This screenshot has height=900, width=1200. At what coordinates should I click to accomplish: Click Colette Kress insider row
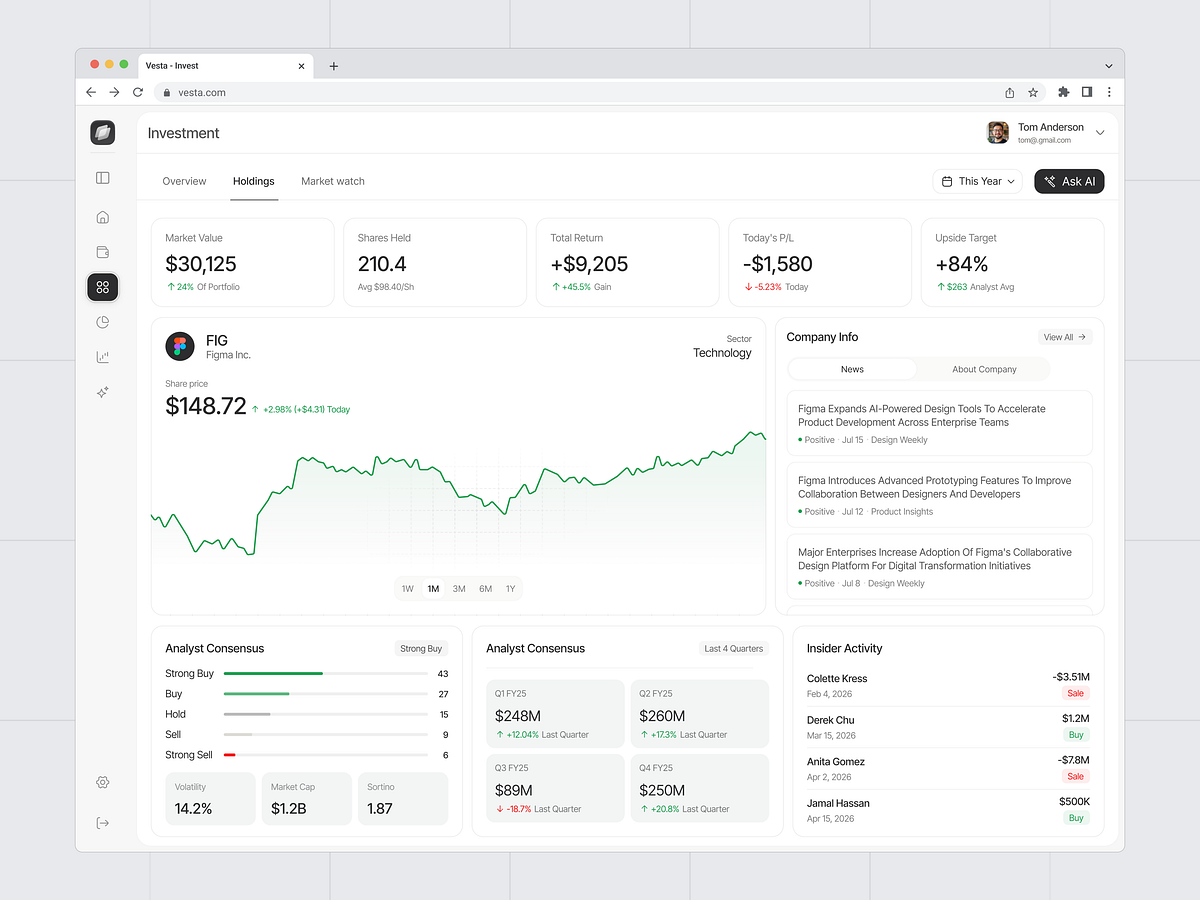[x=948, y=685]
